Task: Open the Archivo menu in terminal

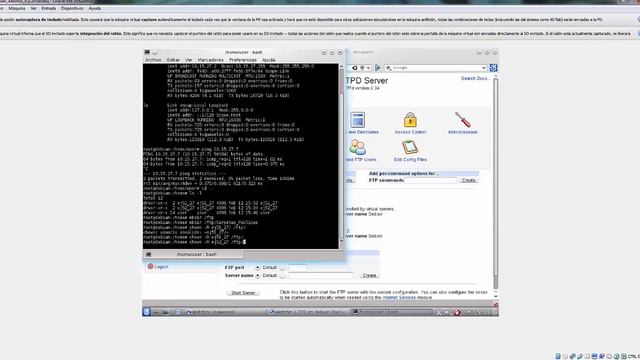Action: pyautogui.click(x=153, y=60)
